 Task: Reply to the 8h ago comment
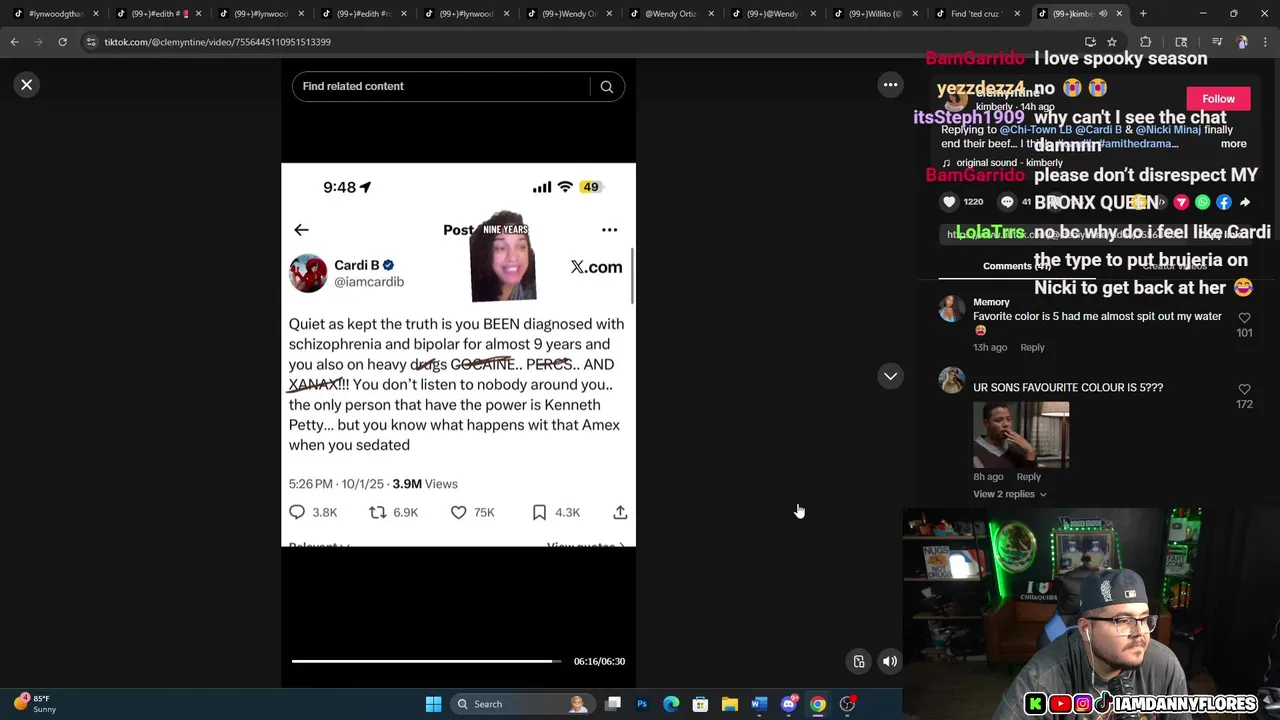coord(1028,476)
